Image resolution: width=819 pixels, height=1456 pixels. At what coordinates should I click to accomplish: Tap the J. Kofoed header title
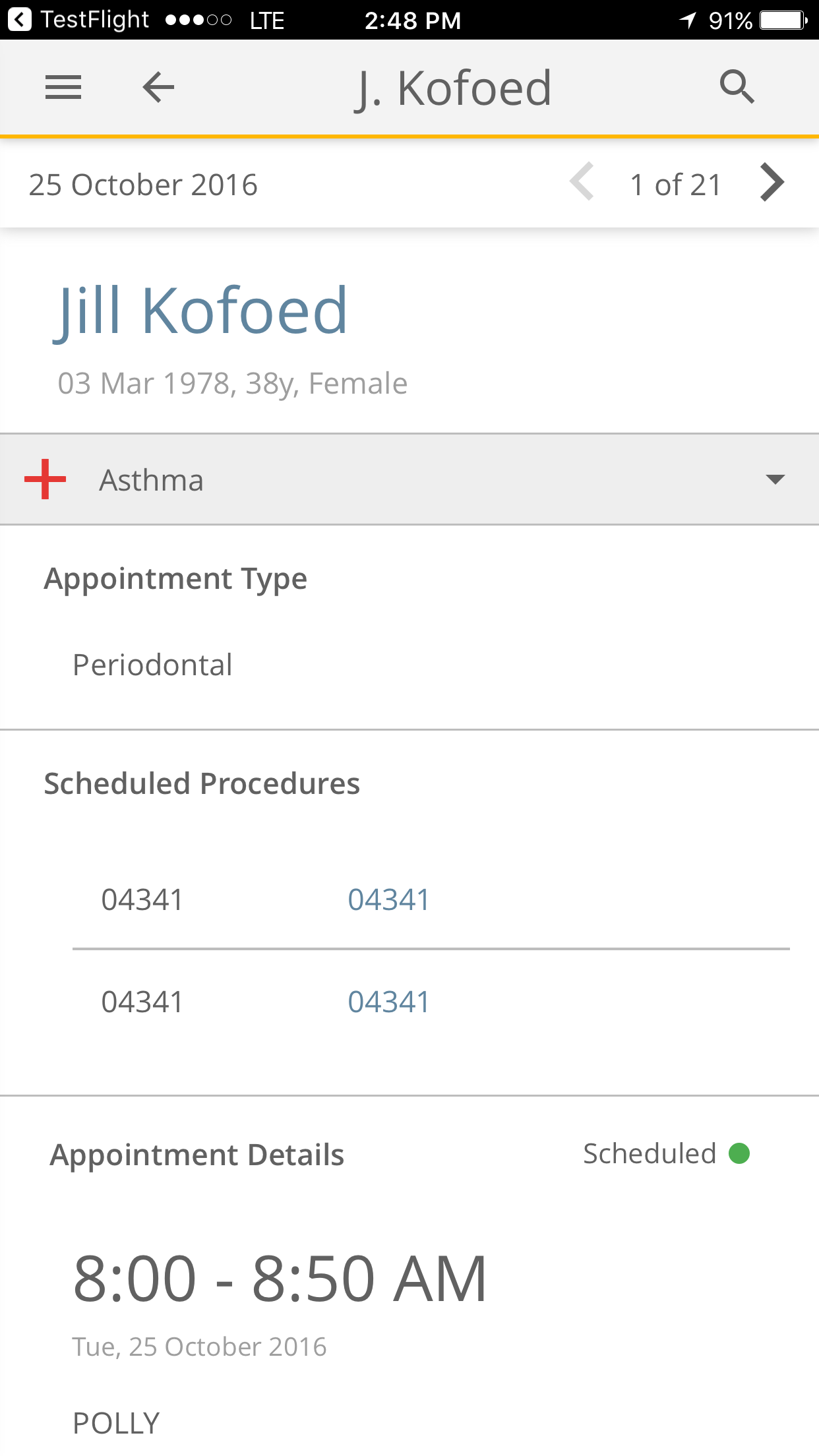click(x=453, y=88)
